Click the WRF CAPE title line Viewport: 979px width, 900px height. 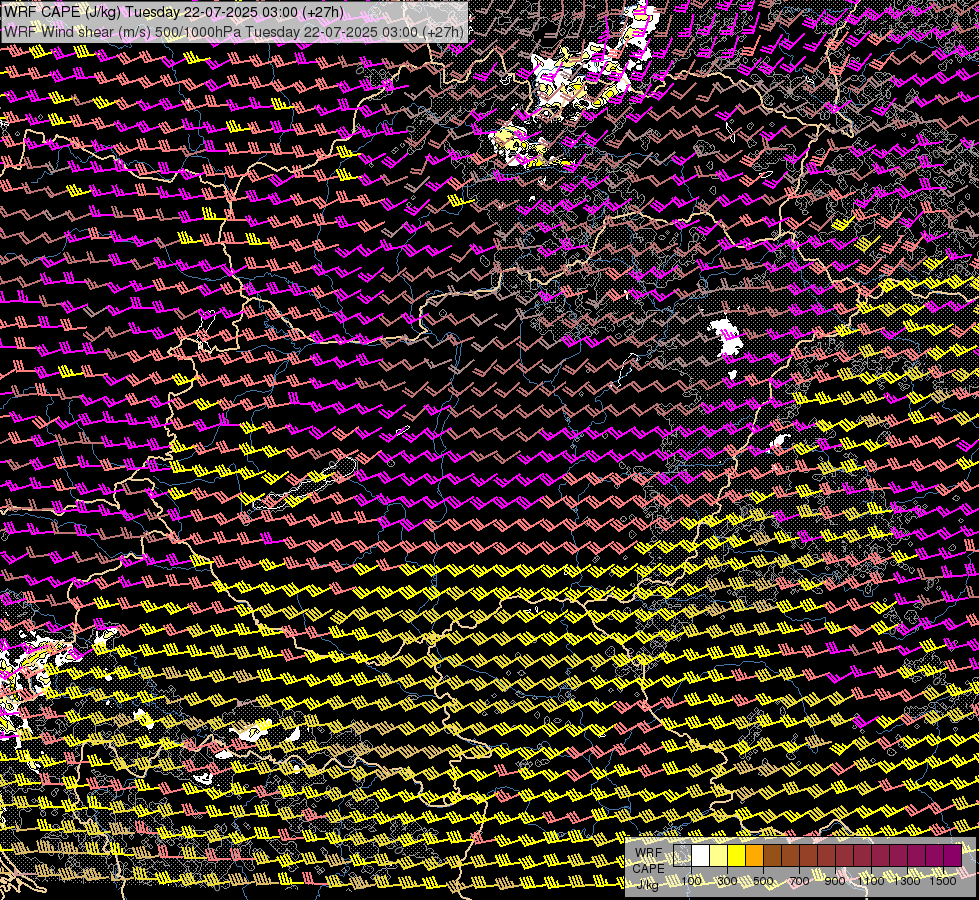click(174, 12)
